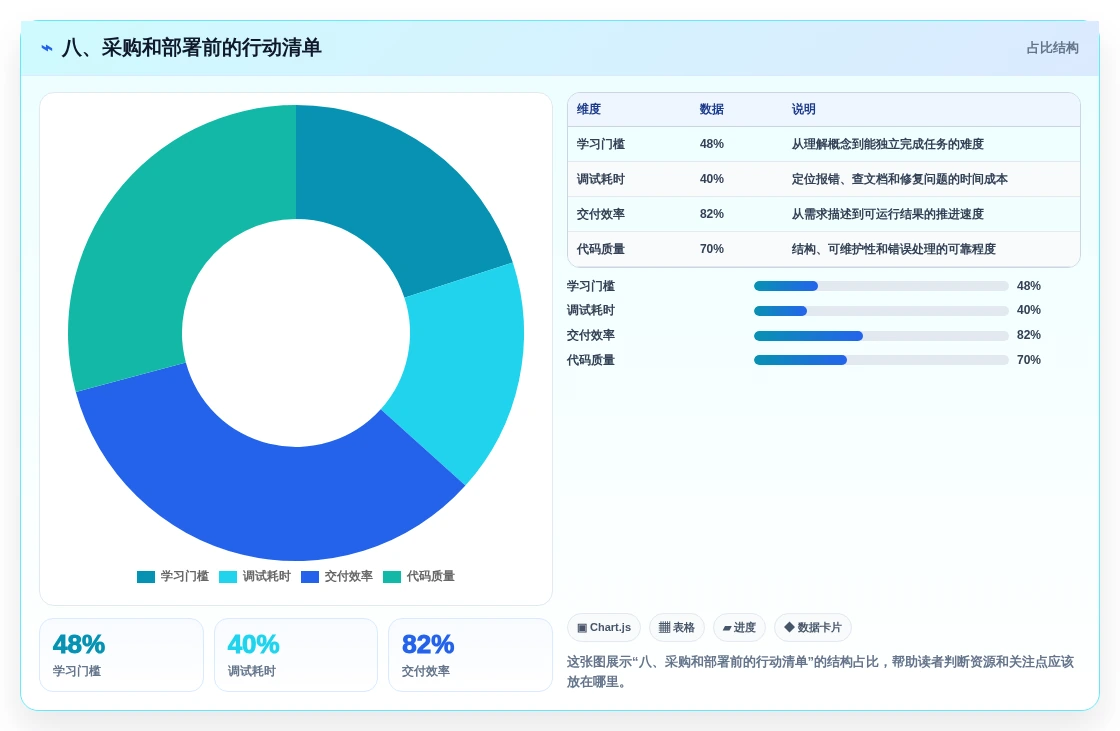Select the 数据卡片 tag chip
The height and width of the screenshot is (731, 1120).
click(813, 627)
